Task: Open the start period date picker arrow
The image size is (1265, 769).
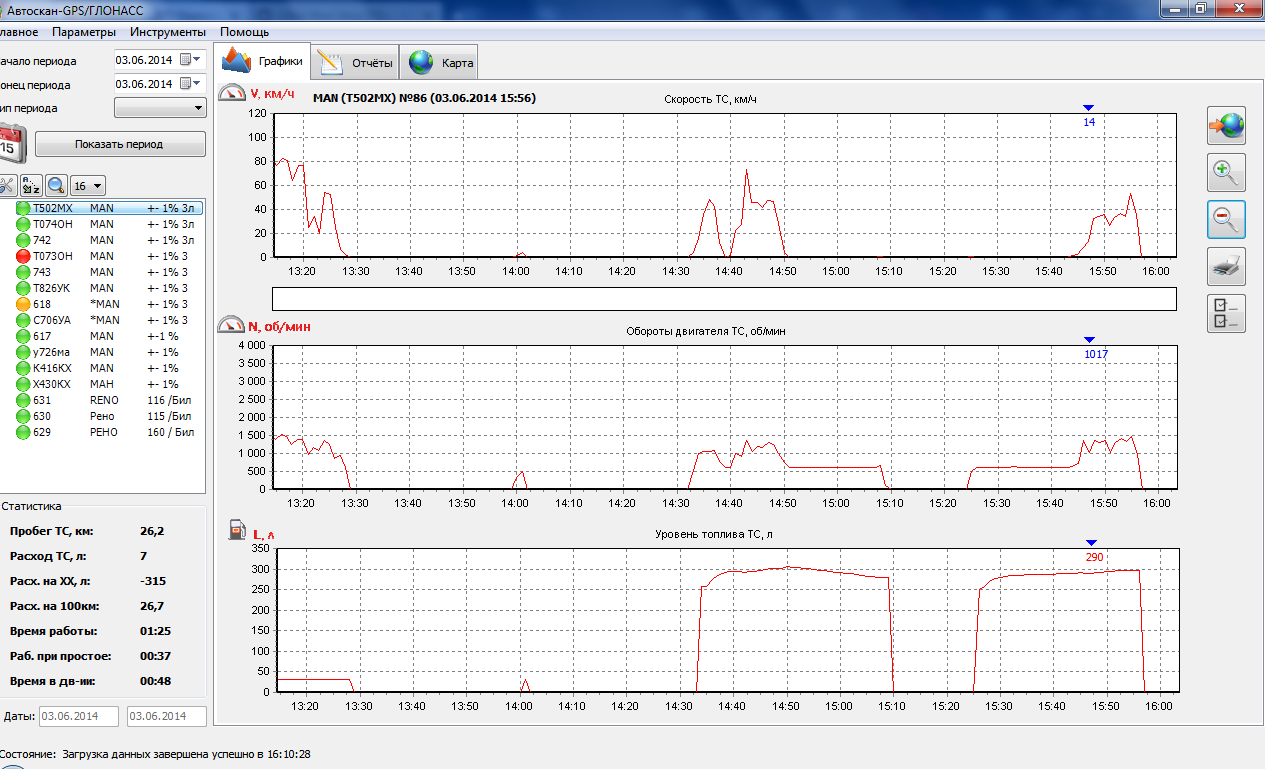Action: coord(197,60)
